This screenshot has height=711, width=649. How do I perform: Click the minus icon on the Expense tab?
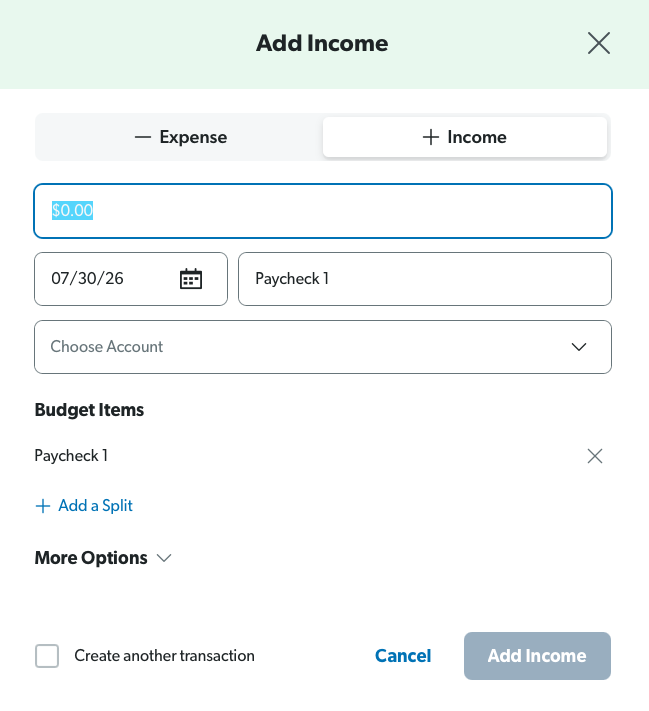point(143,137)
